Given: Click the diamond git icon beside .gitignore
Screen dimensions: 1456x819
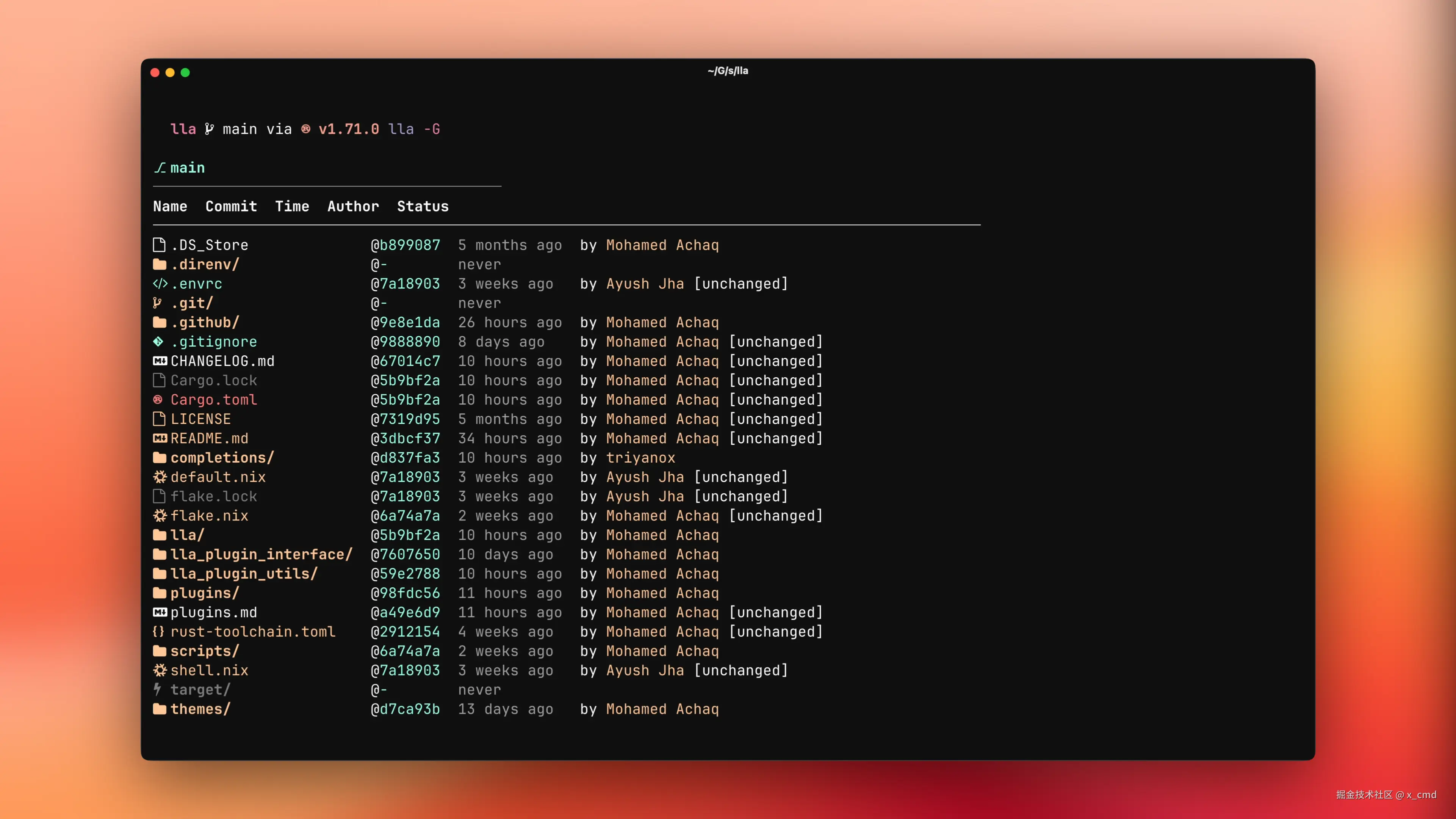Looking at the screenshot, I should coord(158,342).
